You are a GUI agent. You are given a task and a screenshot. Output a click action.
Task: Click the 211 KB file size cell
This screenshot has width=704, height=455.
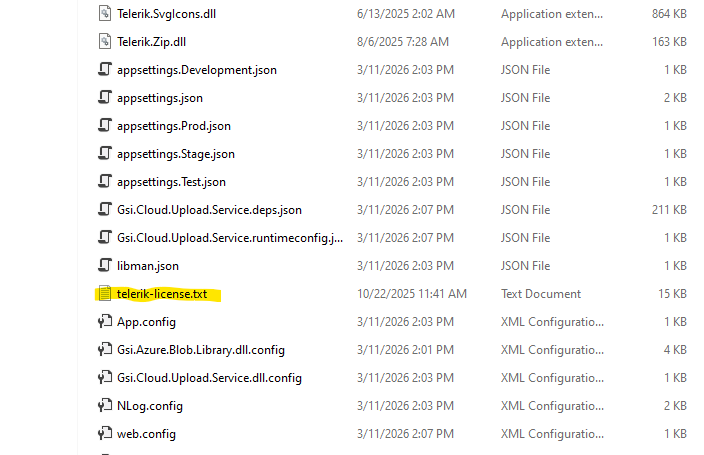(668, 210)
